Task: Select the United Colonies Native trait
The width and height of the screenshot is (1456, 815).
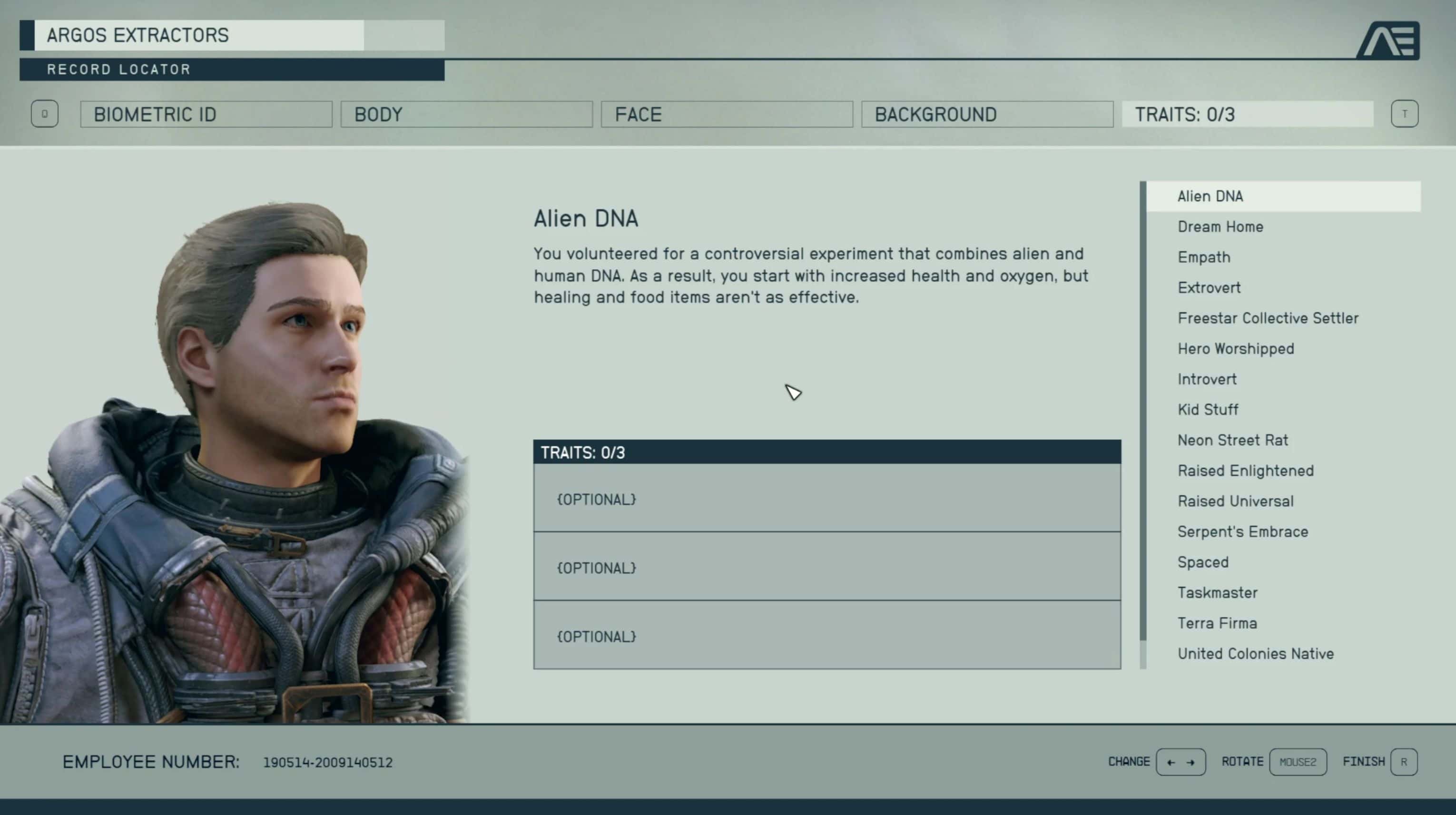Action: coord(1255,654)
